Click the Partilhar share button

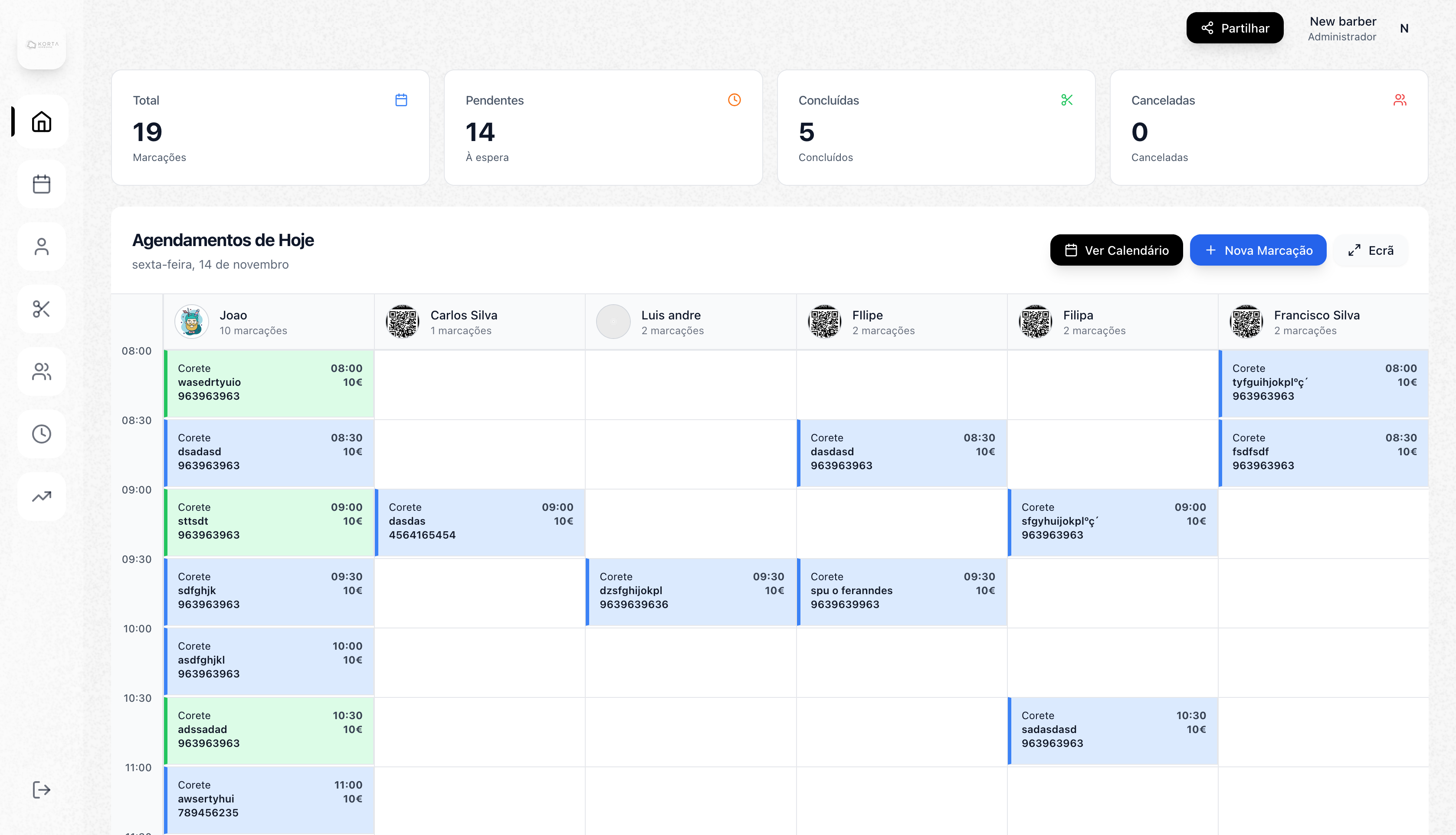[x=1234, y=27]
